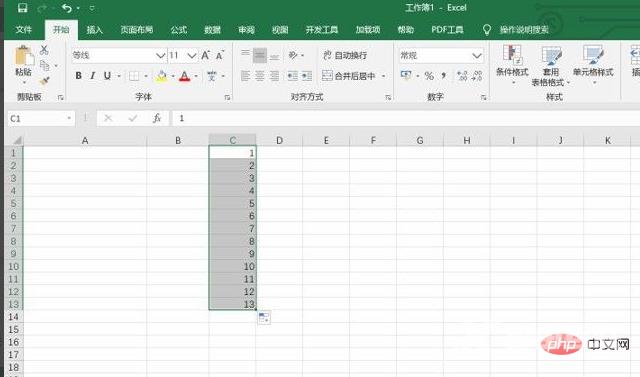Open 单元格样式 cell styles

(x=593, y=64)
